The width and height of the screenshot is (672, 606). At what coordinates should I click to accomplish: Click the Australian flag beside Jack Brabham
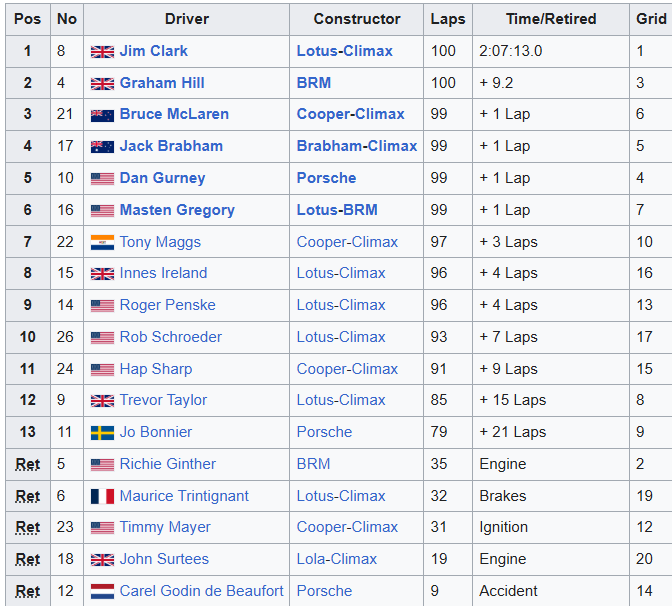click(102, 147)
